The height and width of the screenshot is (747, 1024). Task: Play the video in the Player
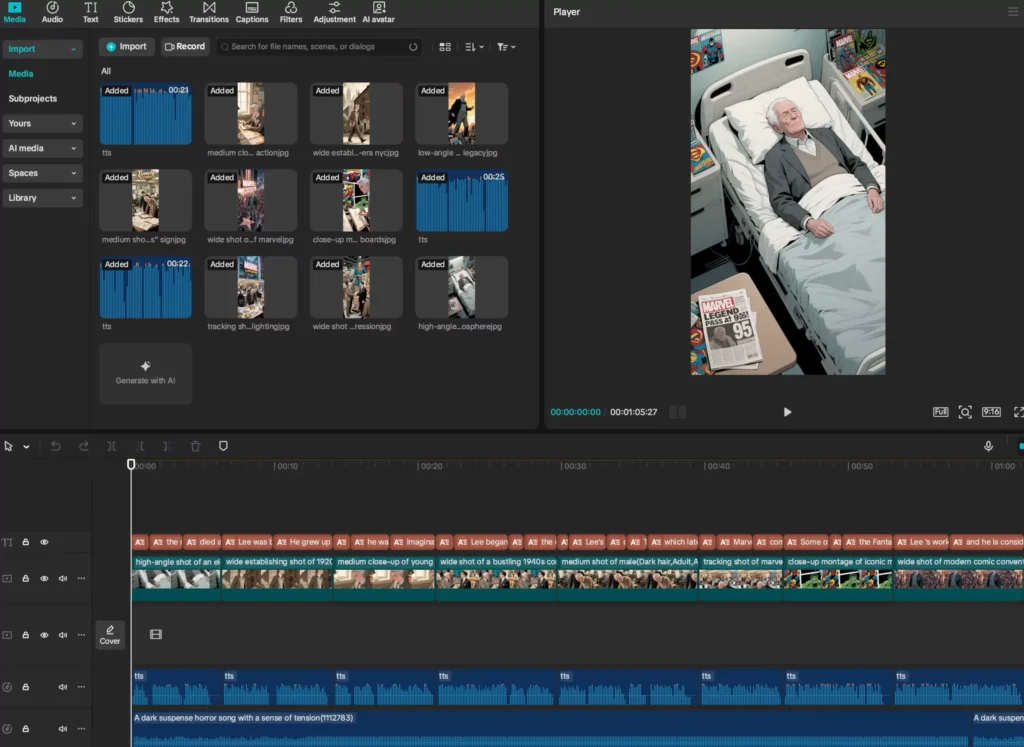pos(787,412)
